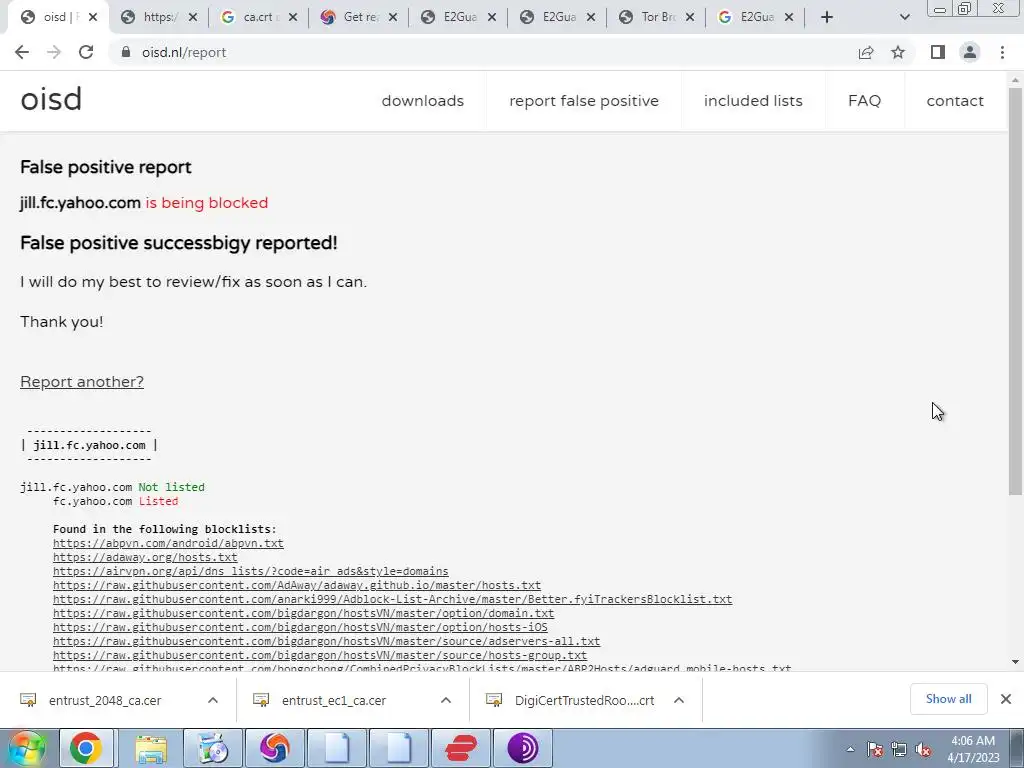Open the media player taskbar icon
The image size is (1024, 768).
click(212, 748)
